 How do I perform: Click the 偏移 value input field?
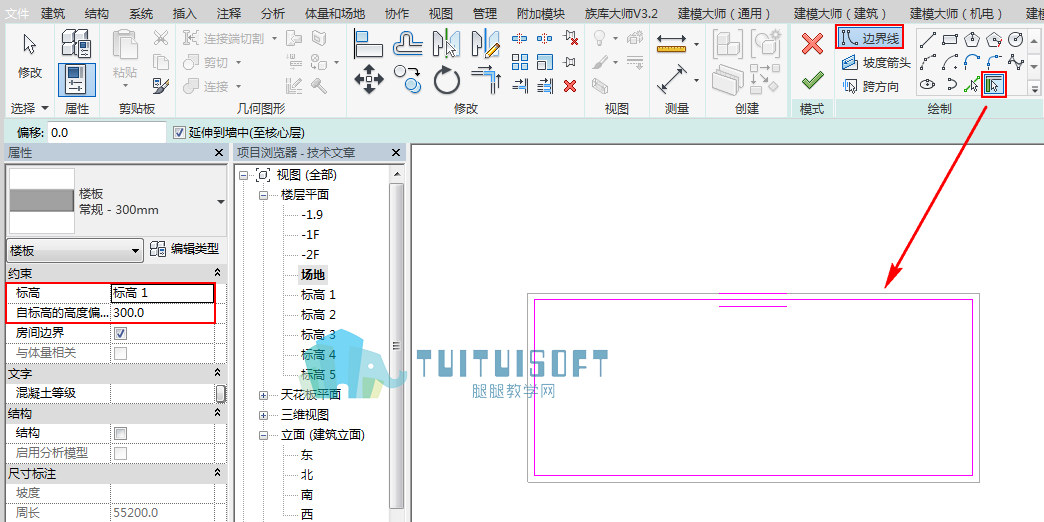(x=107, y=132)
